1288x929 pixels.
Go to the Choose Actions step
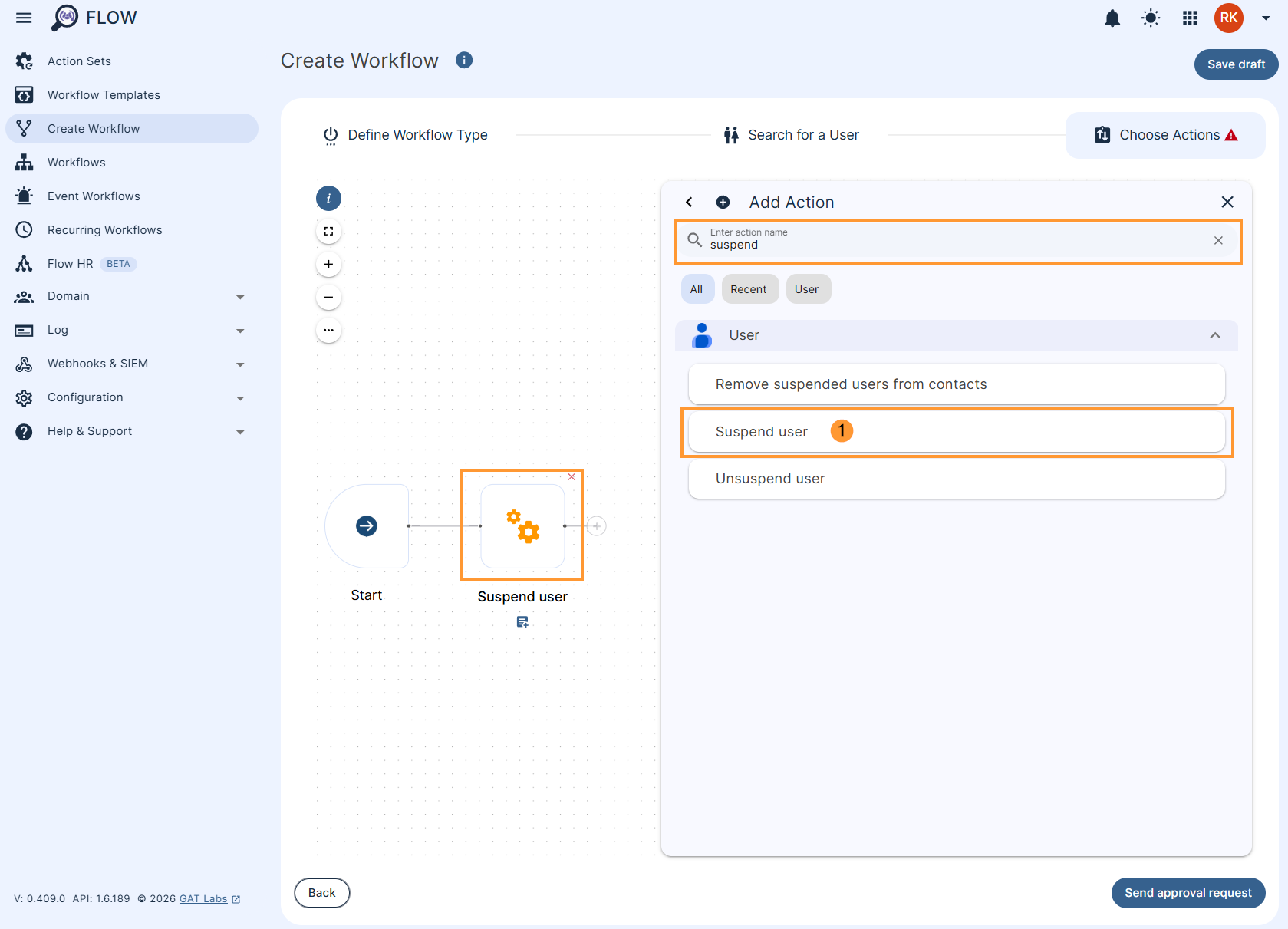click(1168, 134)
